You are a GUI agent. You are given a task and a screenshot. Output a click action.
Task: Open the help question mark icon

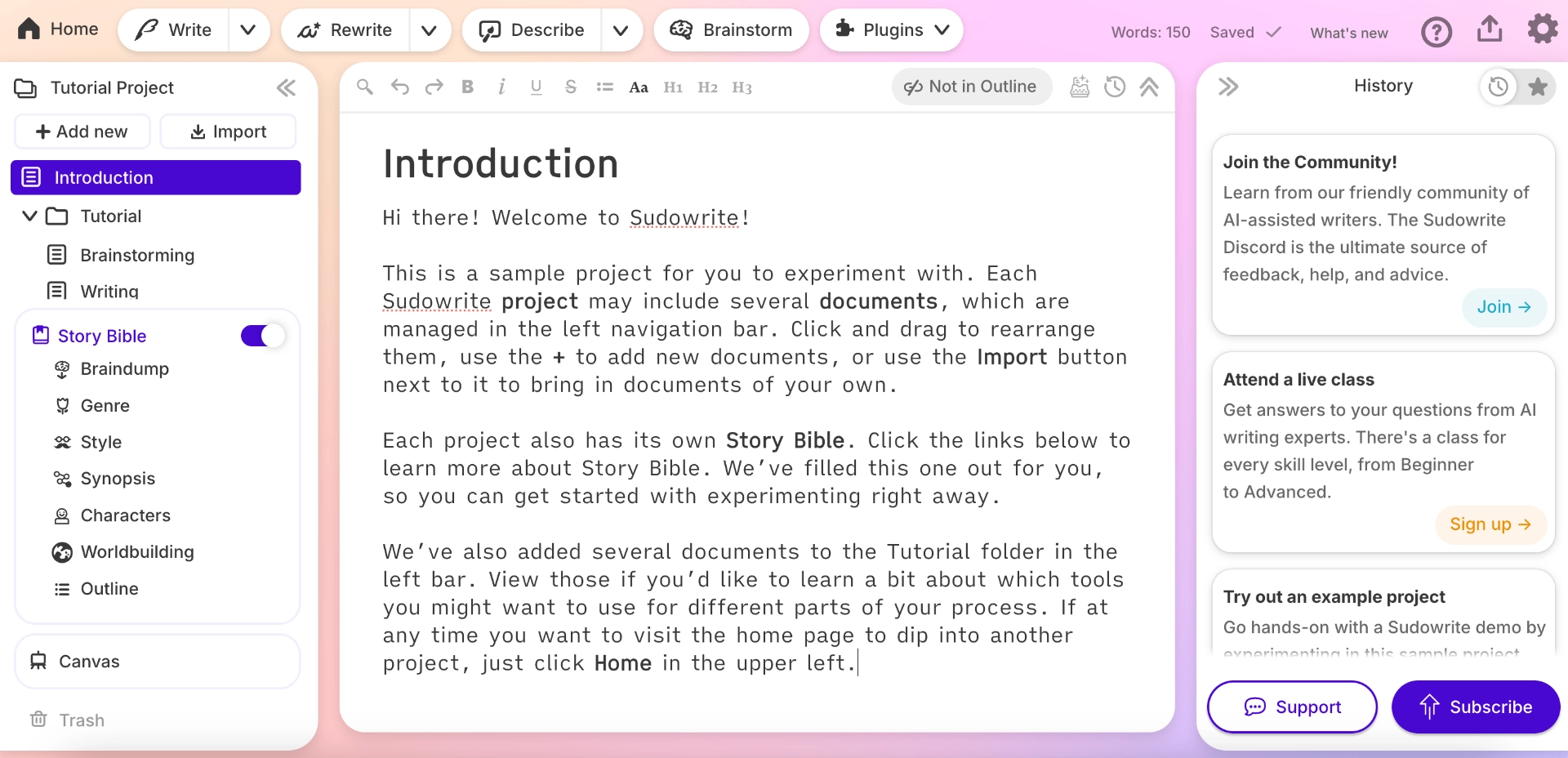coord(1437,32)
